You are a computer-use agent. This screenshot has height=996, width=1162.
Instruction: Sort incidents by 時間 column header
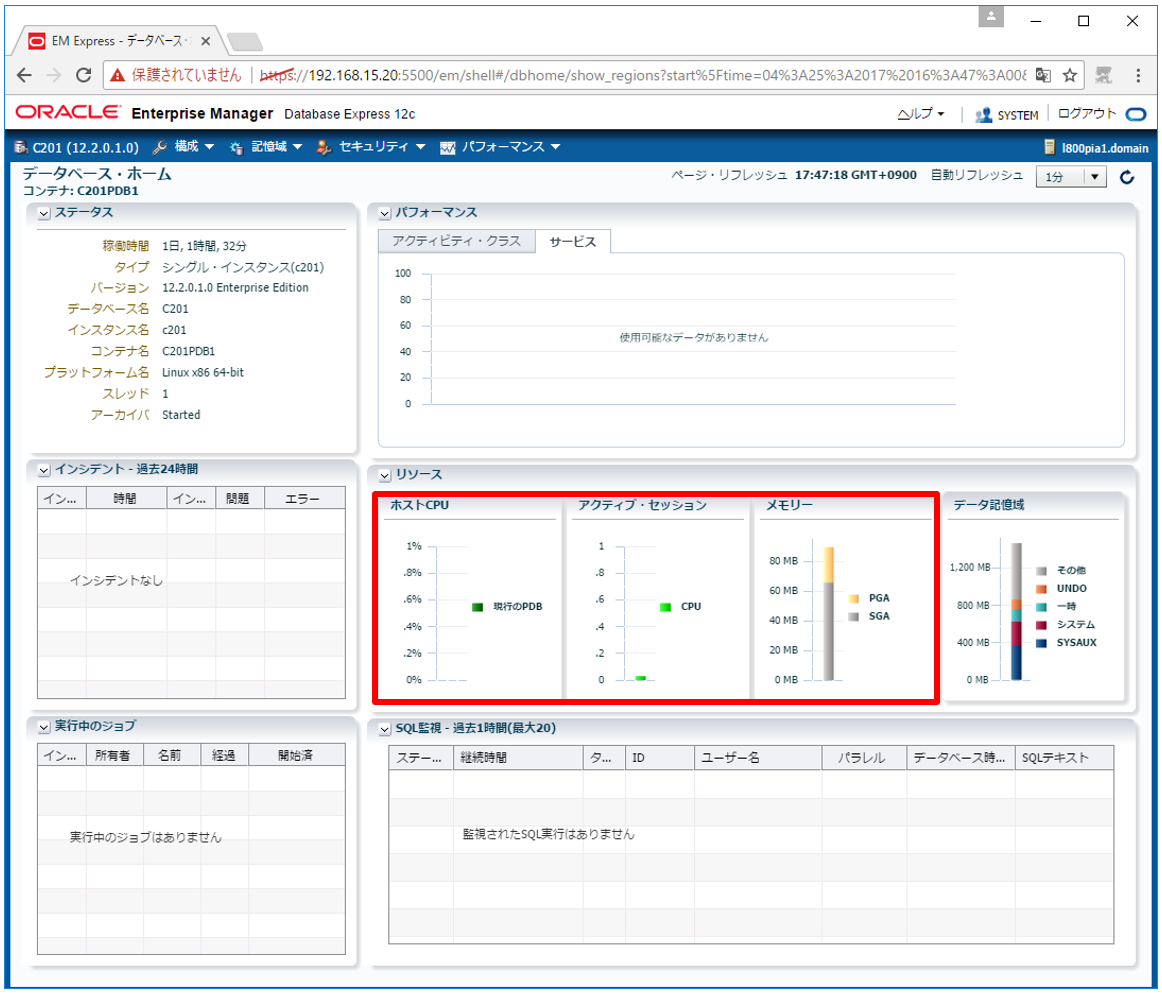pyautogui.click(x=126, y=498)
